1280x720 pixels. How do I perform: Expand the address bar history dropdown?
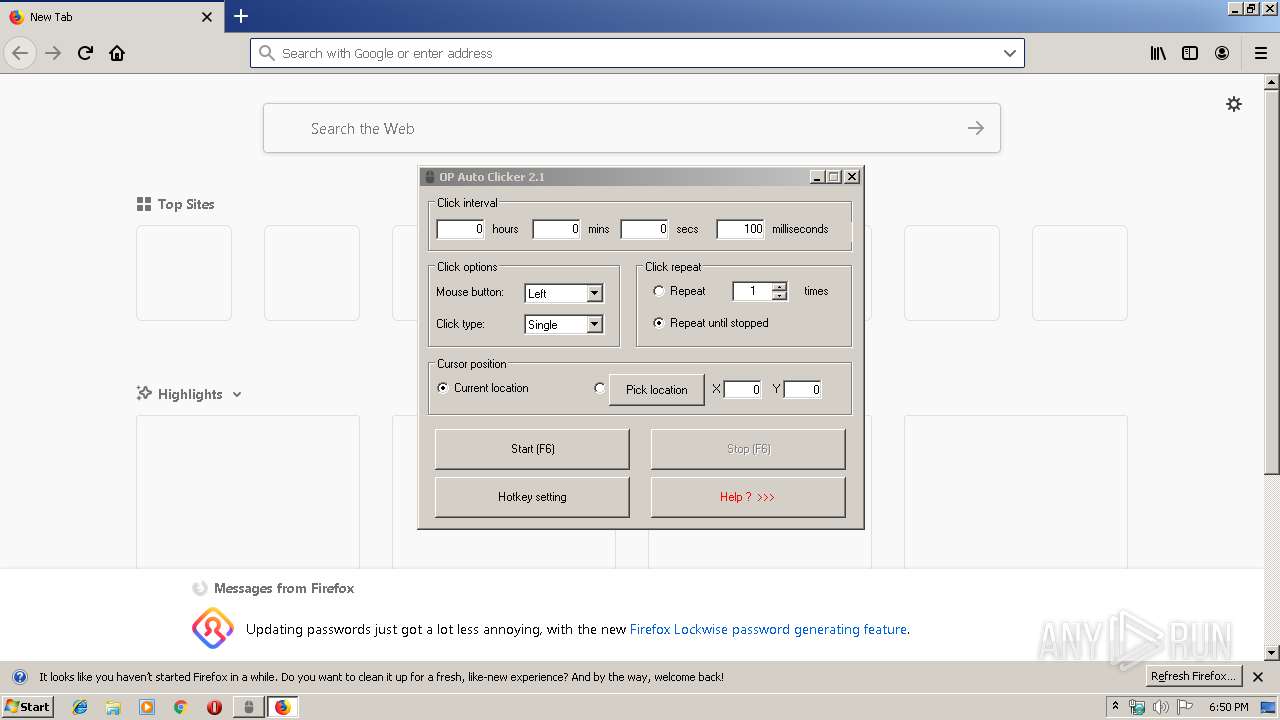point(1010,53)
